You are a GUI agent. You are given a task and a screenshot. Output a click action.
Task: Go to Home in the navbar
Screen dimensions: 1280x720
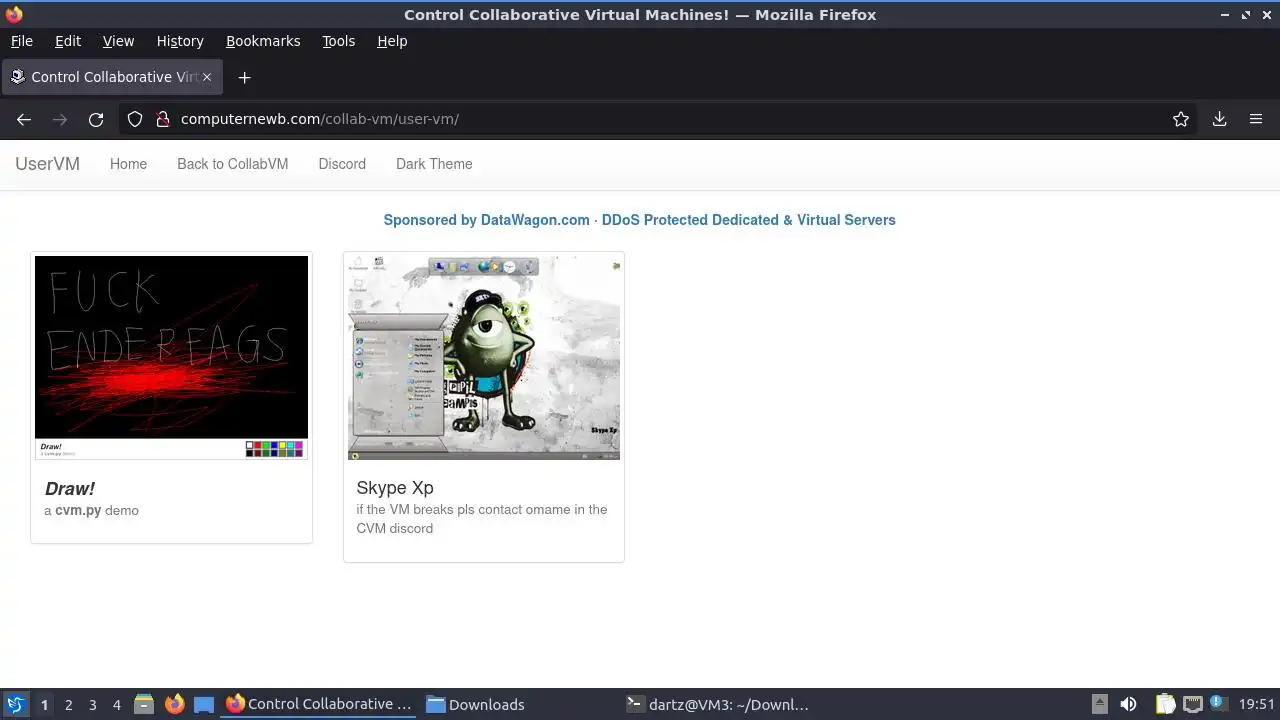click(x=128, y=164)
